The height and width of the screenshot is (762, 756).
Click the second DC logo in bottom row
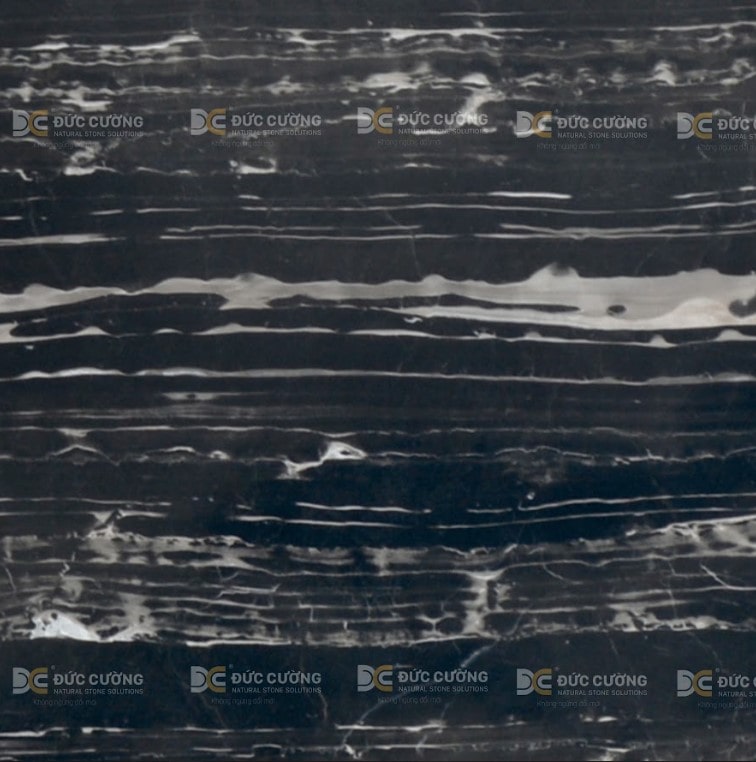click(208, 680)
